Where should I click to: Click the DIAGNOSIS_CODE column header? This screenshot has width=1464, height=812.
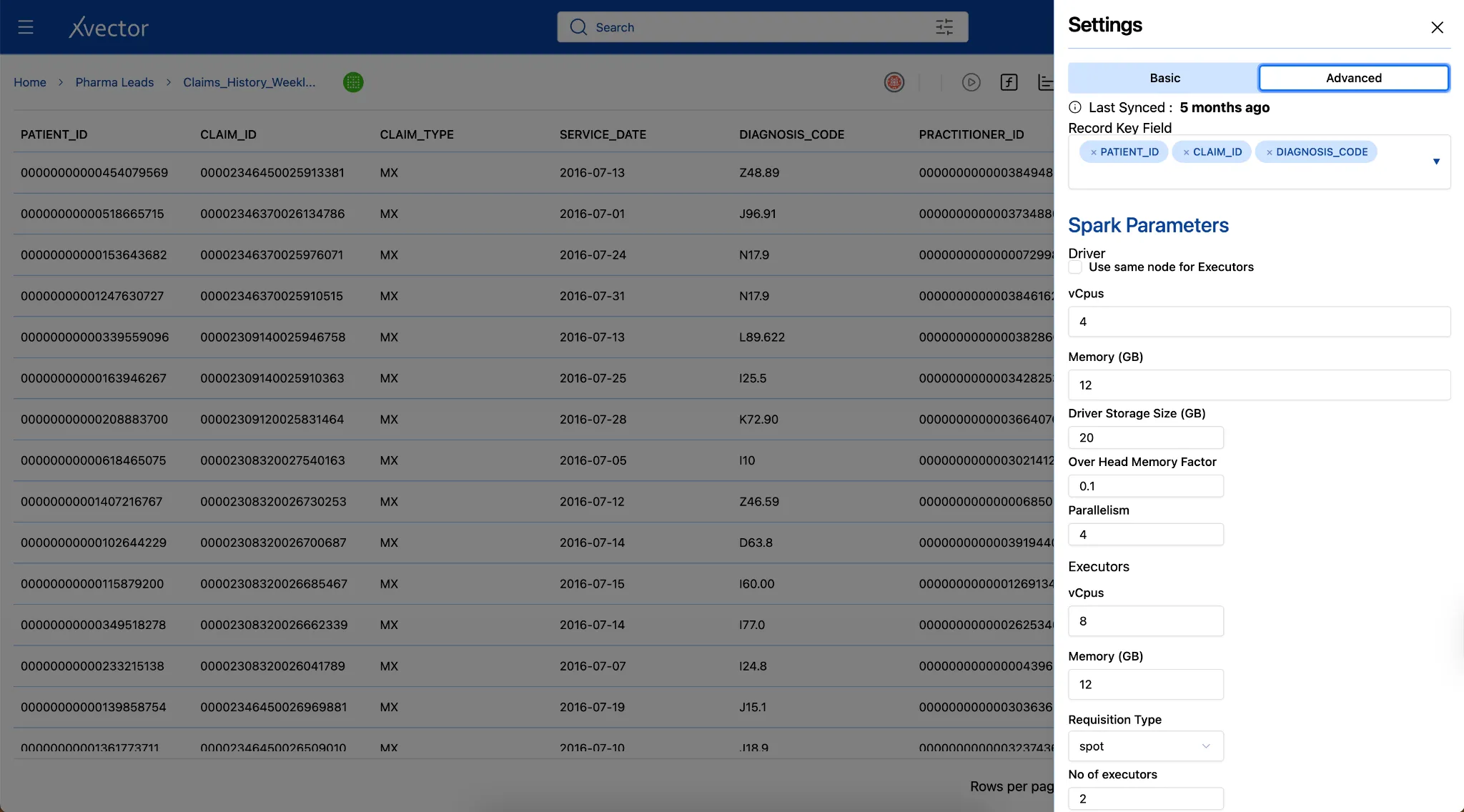pyautogui.click(x=791, y=134)
